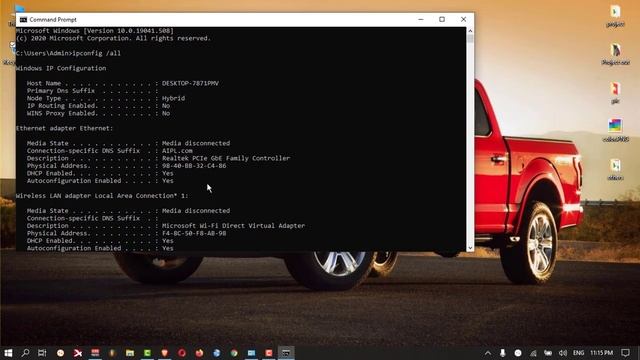Switch to the active Command Prompt taskbar button

(286, 353)
